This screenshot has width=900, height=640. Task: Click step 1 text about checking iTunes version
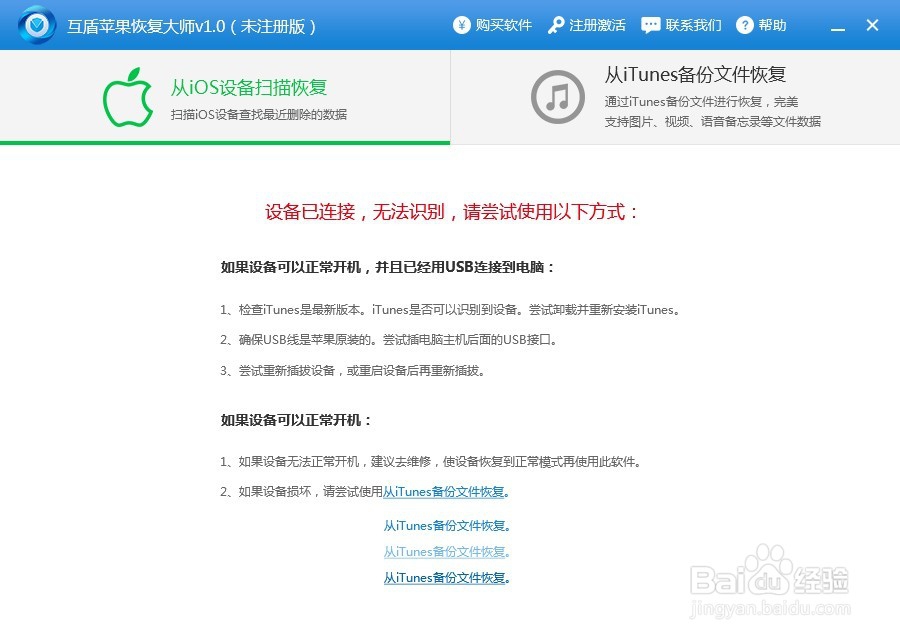click(450, 310)
